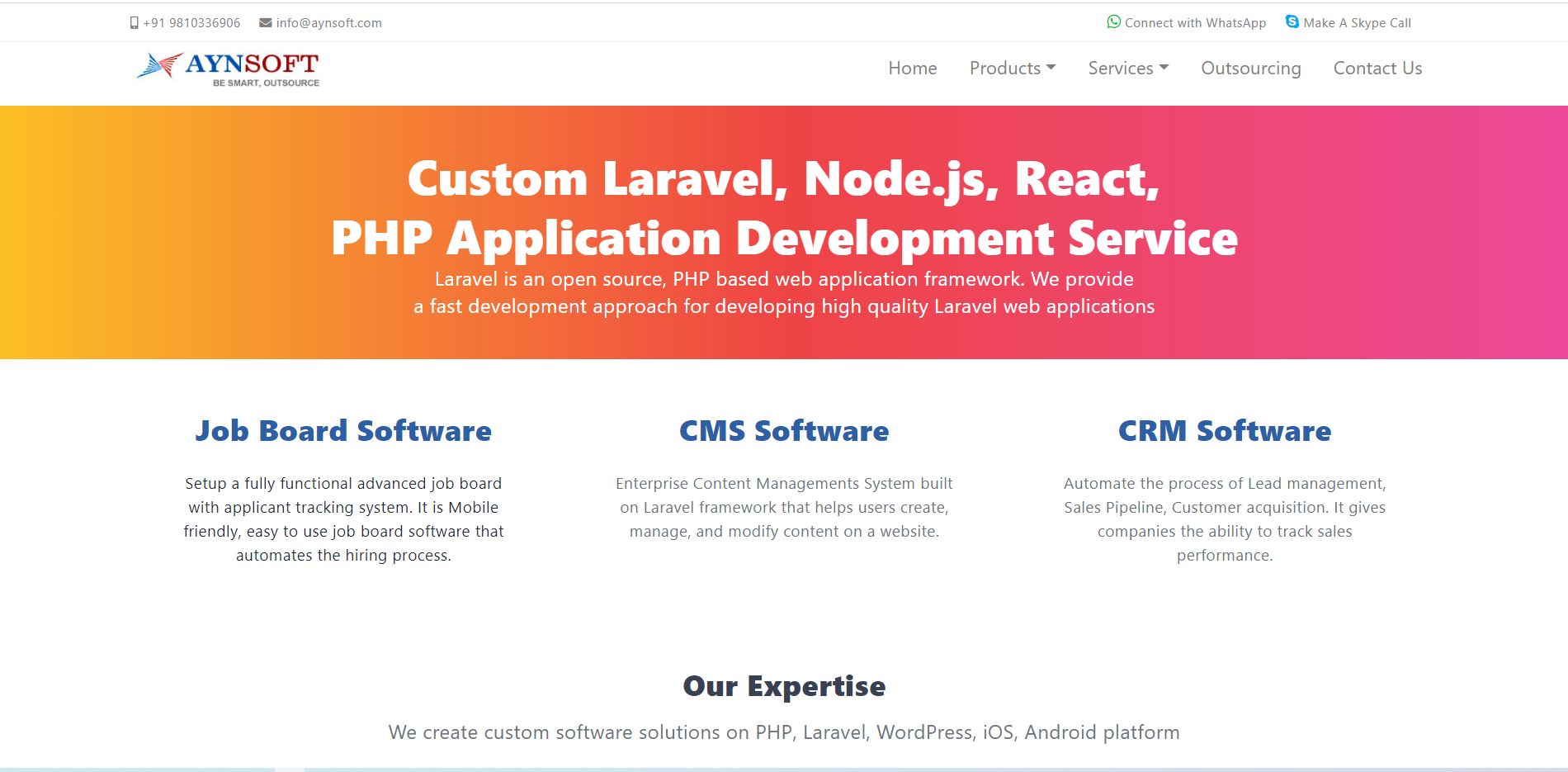Open the Job Board Software heading link
Viewport: 1568px width, 772px height.
coord(343,431)
